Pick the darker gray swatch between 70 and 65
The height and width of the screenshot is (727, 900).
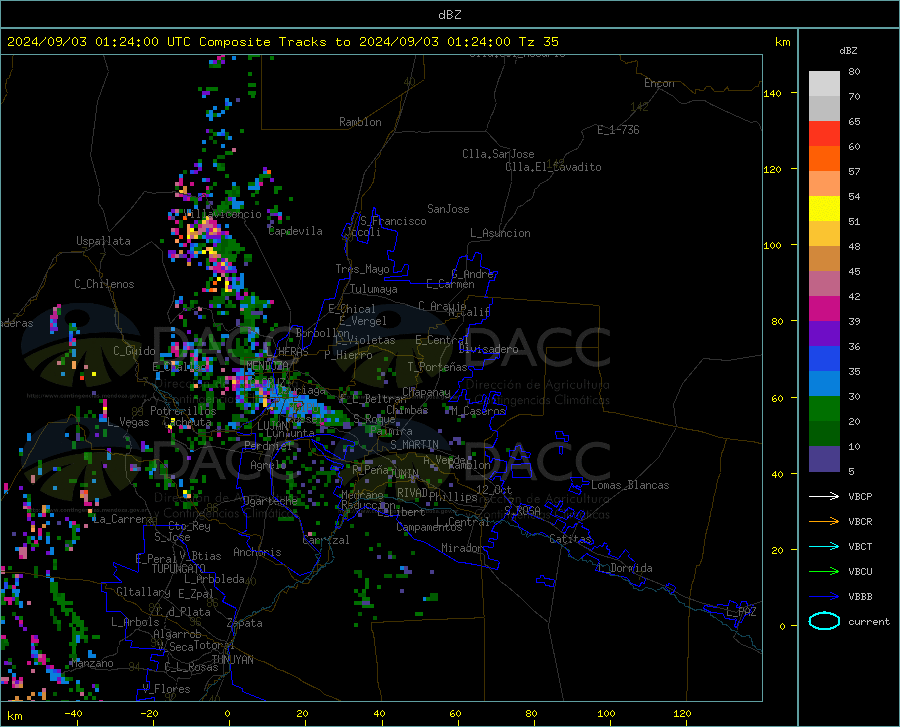coord(824,109)
